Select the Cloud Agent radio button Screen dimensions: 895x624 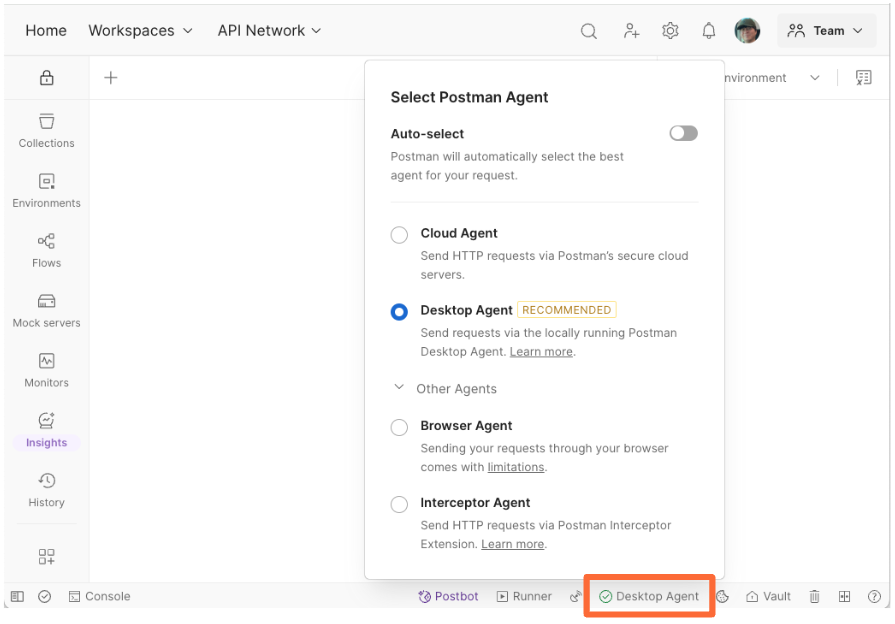pyautogui.click(x=399, y=234)
